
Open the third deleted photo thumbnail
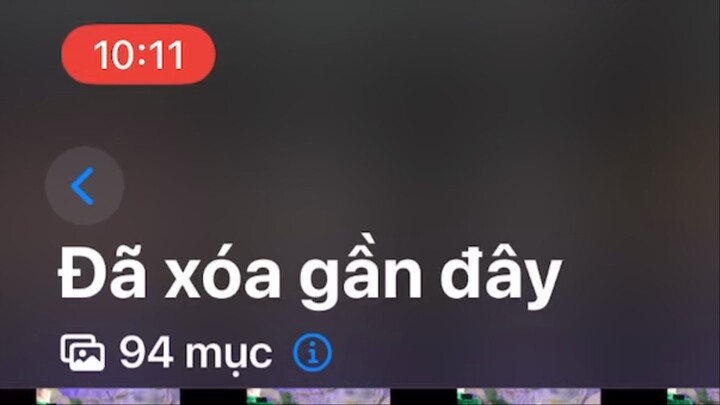(529, 396)
